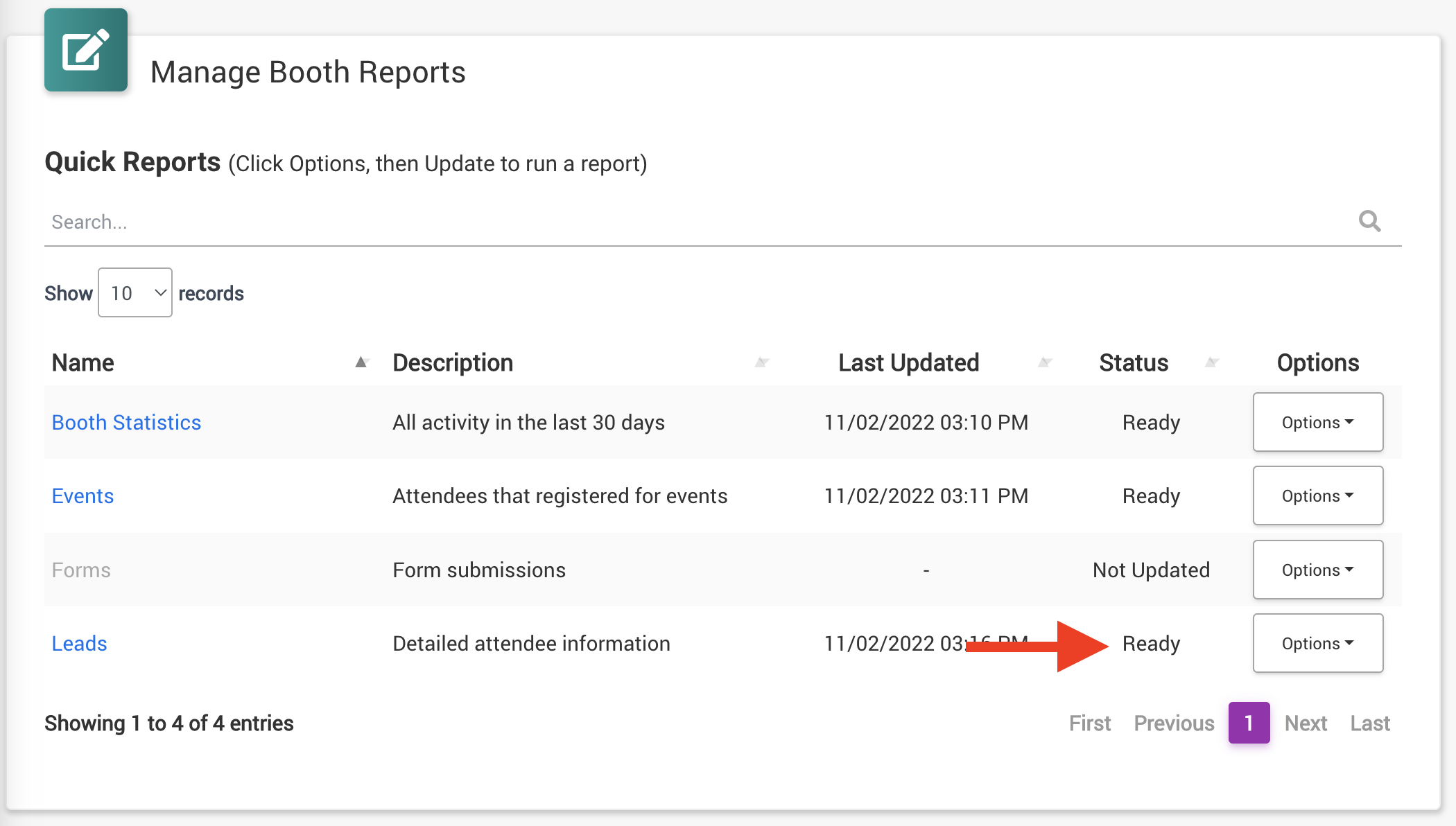Click the Status column header

[1134, 362]
